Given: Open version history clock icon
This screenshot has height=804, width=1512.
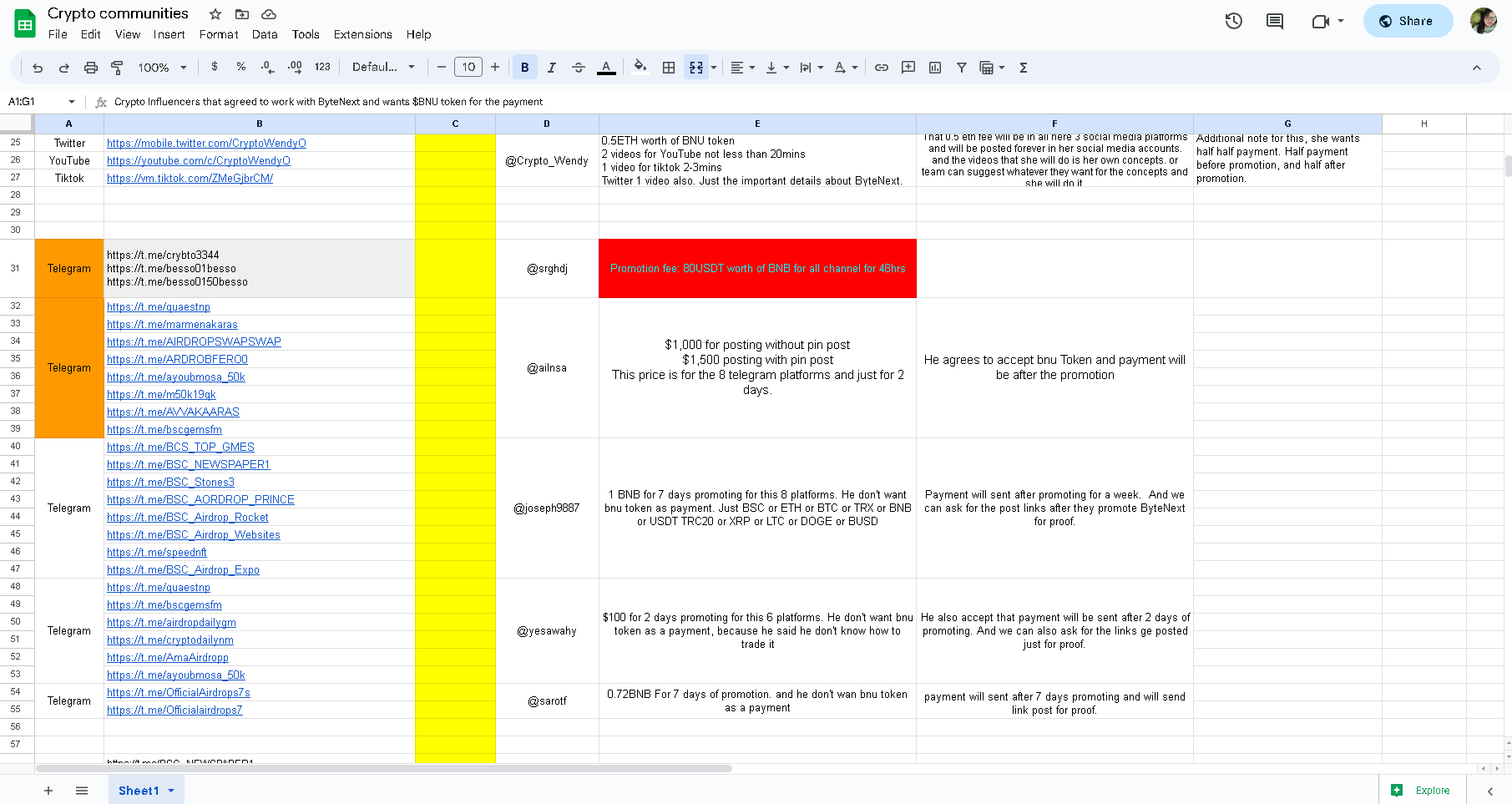Looking at the screenshot, I should point(1234,21).
